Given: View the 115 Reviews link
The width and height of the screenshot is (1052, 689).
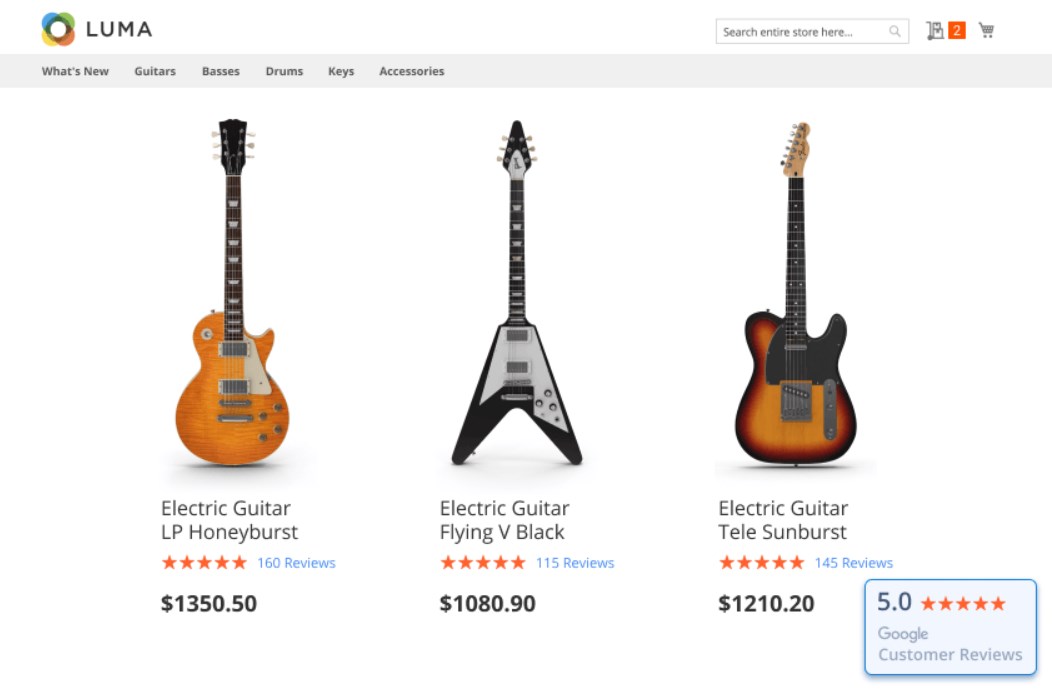Looking at the screenshot, I should coord(575,563).
